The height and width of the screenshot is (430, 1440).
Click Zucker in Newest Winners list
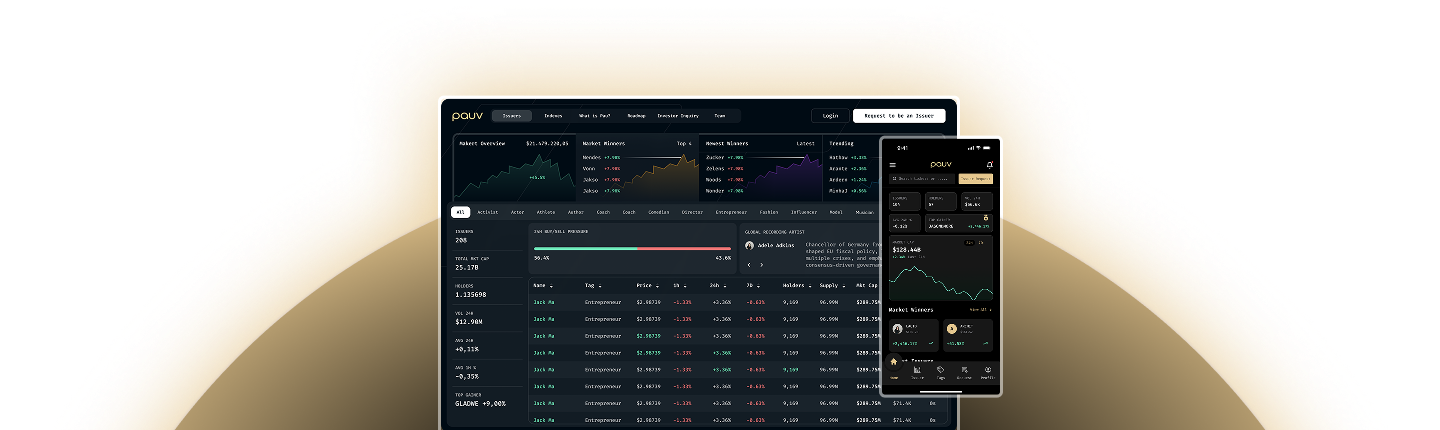[715, 157]
